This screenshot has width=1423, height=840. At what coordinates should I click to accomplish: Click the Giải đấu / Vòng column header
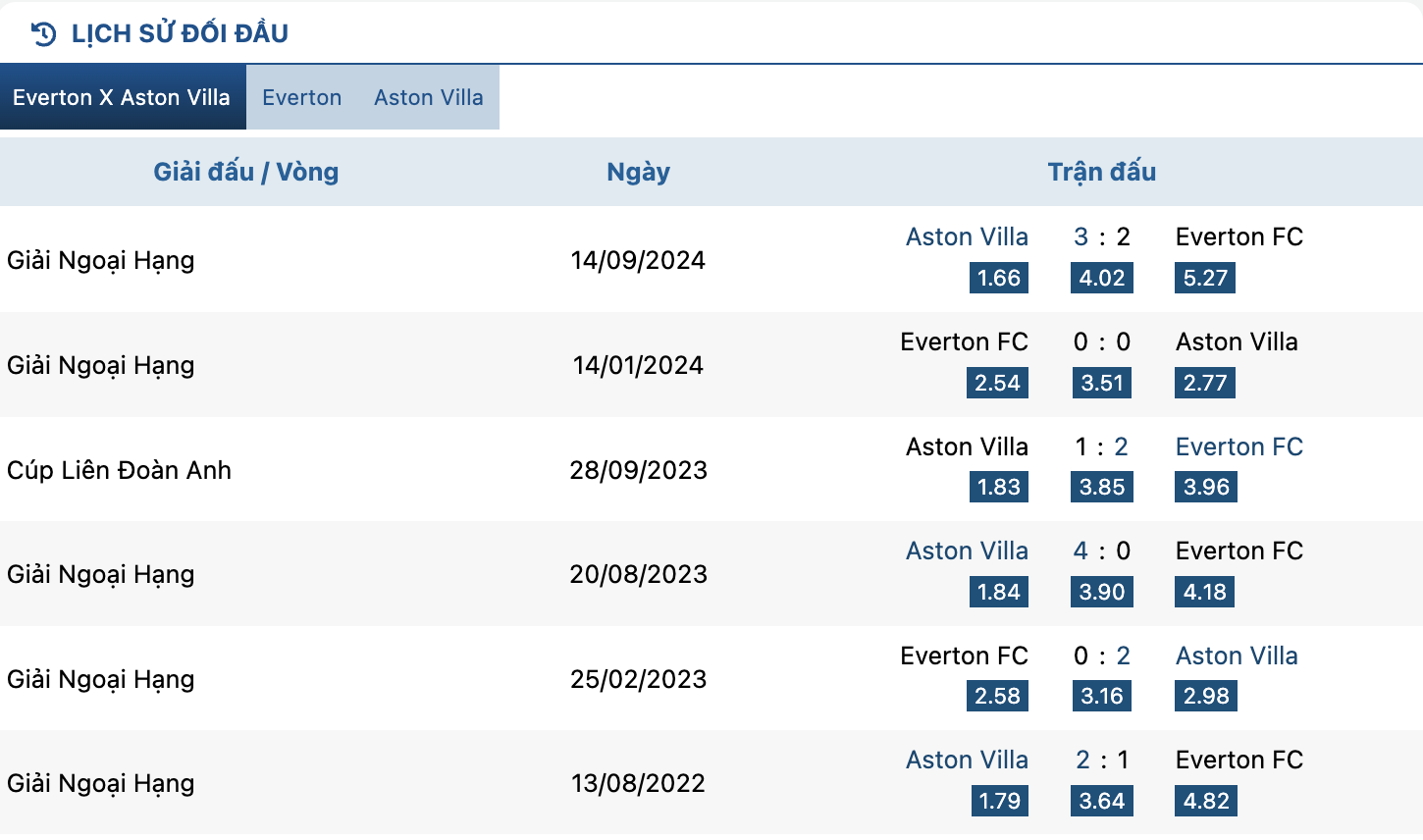246,172
